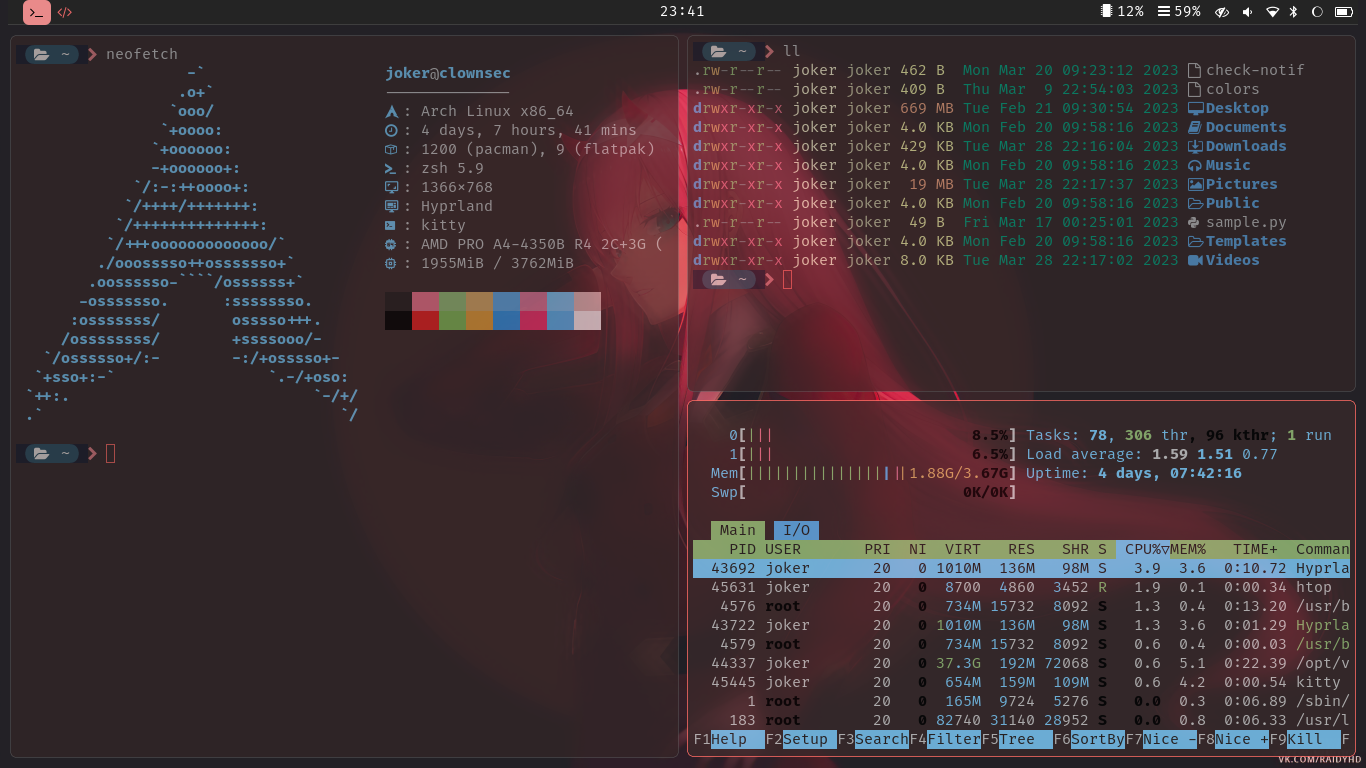Click the battery icon in the top bar
1366x768 pixels.
pos(1345,12)
